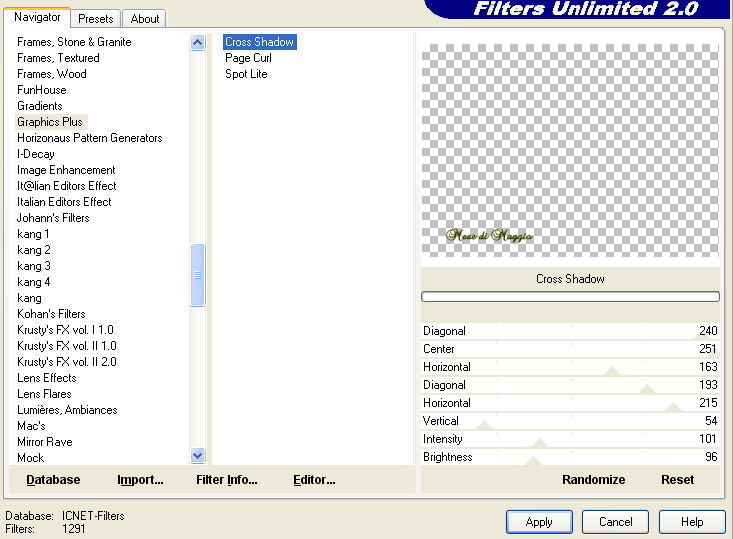This screenshot has height=539, width=733.
Task: Select Frames, Stone & Granite category
Action: tap(74, 42)
